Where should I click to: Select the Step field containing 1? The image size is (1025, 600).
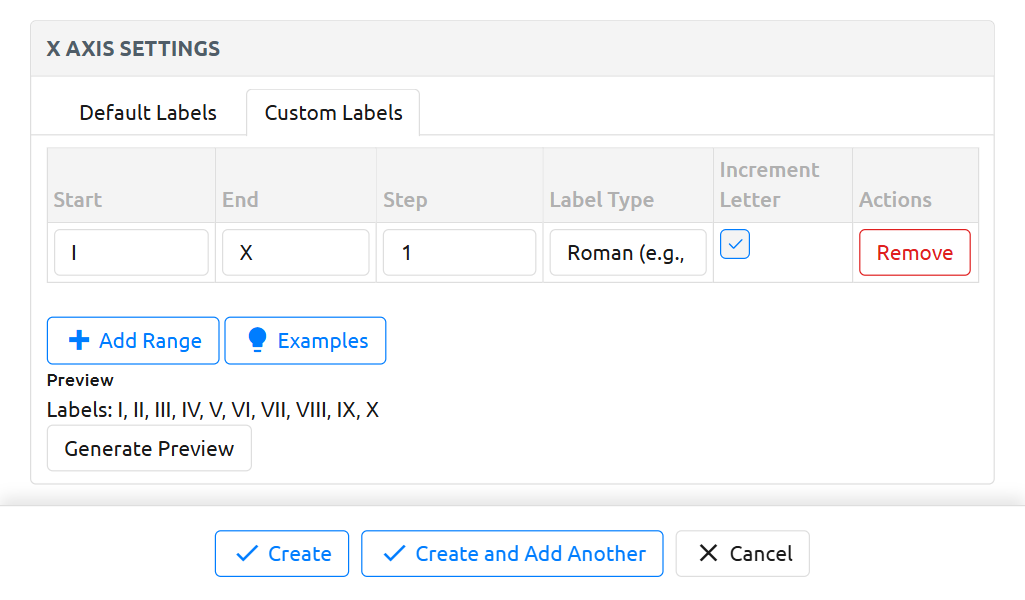point(459,253)
